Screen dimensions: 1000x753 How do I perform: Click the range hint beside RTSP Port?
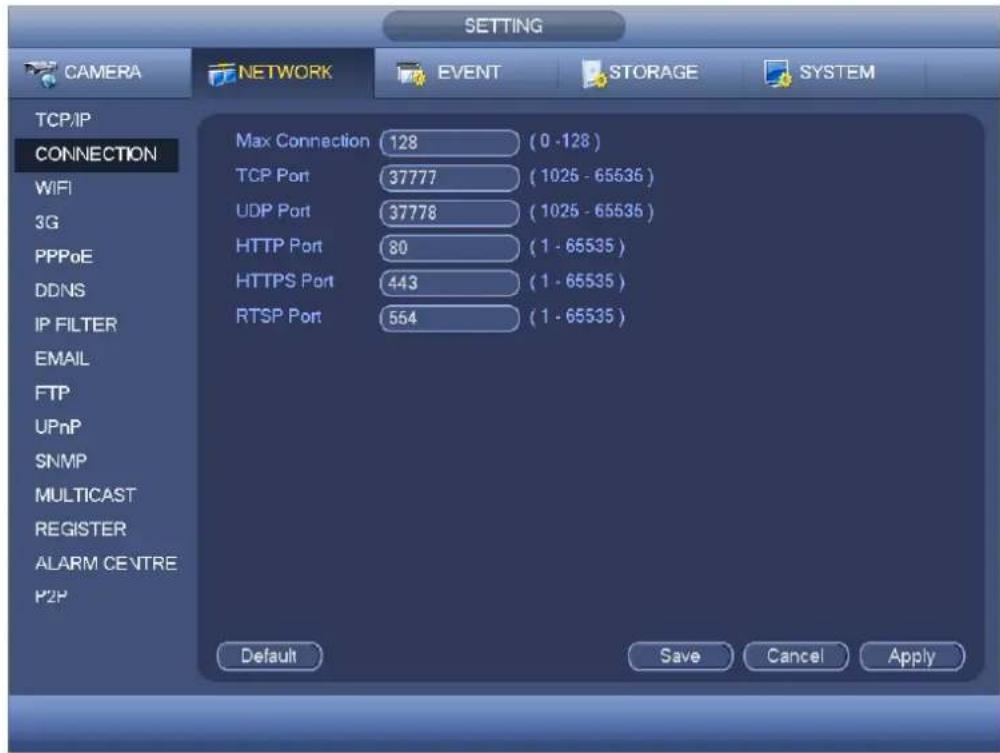pyautogui.click(x=577, y=316)
